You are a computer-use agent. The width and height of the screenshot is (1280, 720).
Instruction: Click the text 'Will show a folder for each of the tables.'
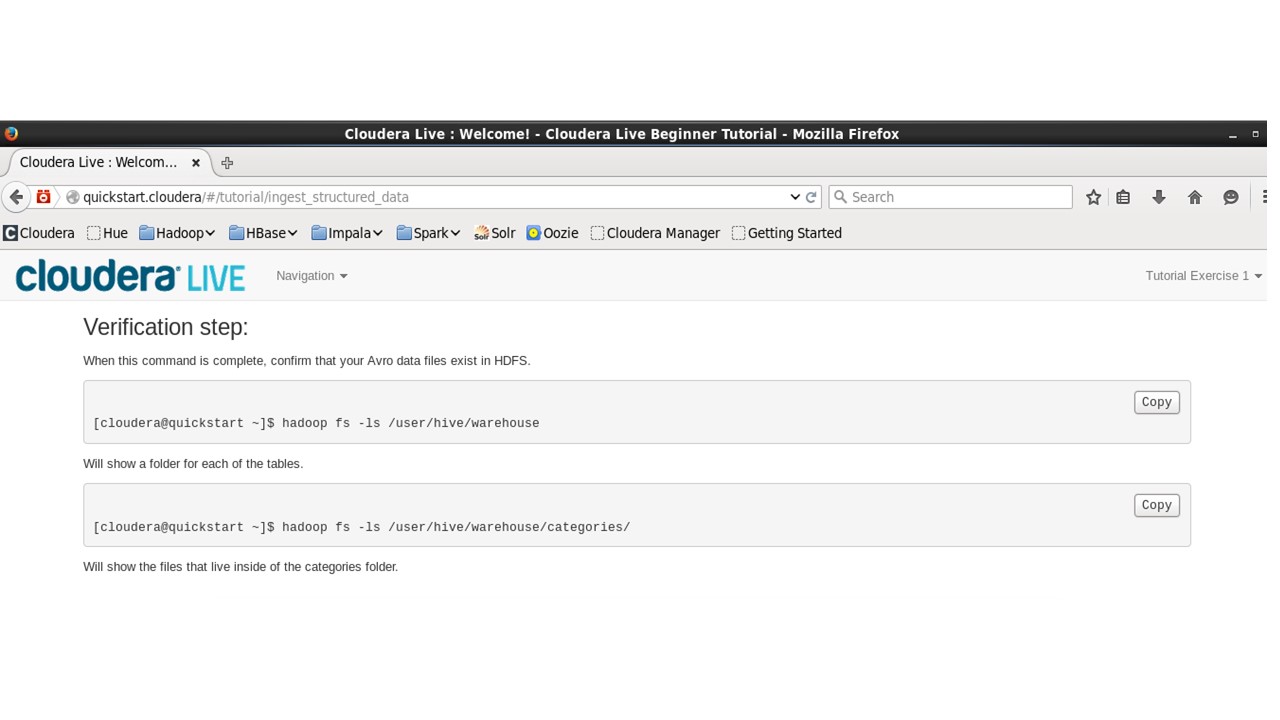coord(193,464)
